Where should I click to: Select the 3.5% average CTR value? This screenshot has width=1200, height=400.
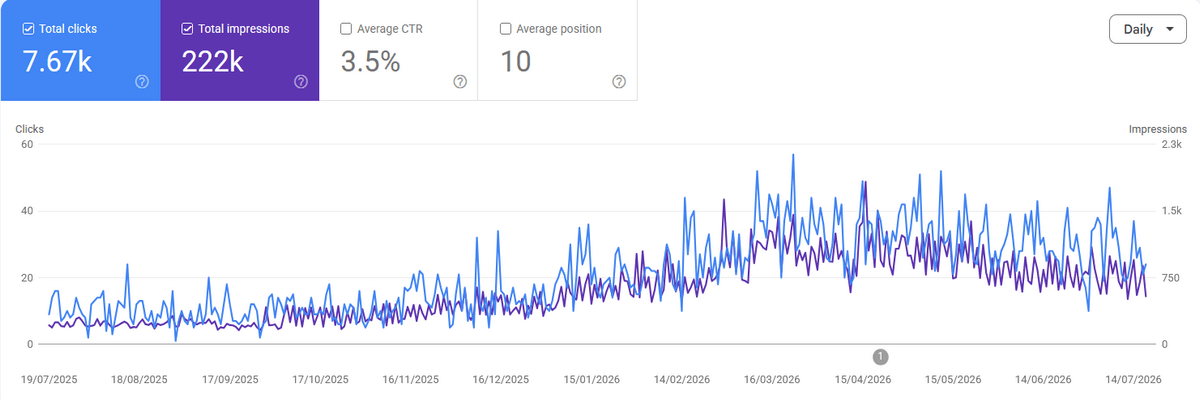coord(370,62)
